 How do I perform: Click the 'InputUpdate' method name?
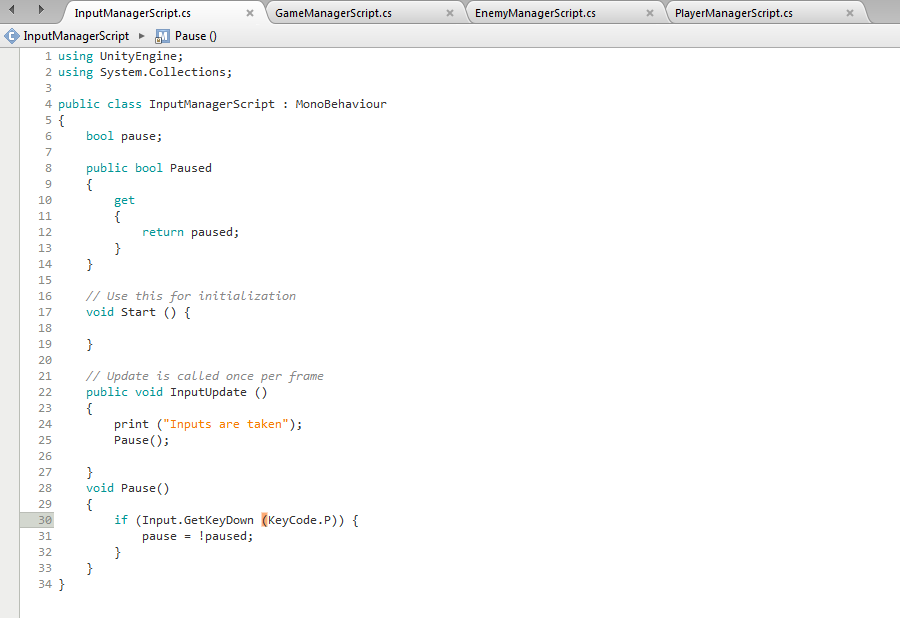(x=208, y=392)
